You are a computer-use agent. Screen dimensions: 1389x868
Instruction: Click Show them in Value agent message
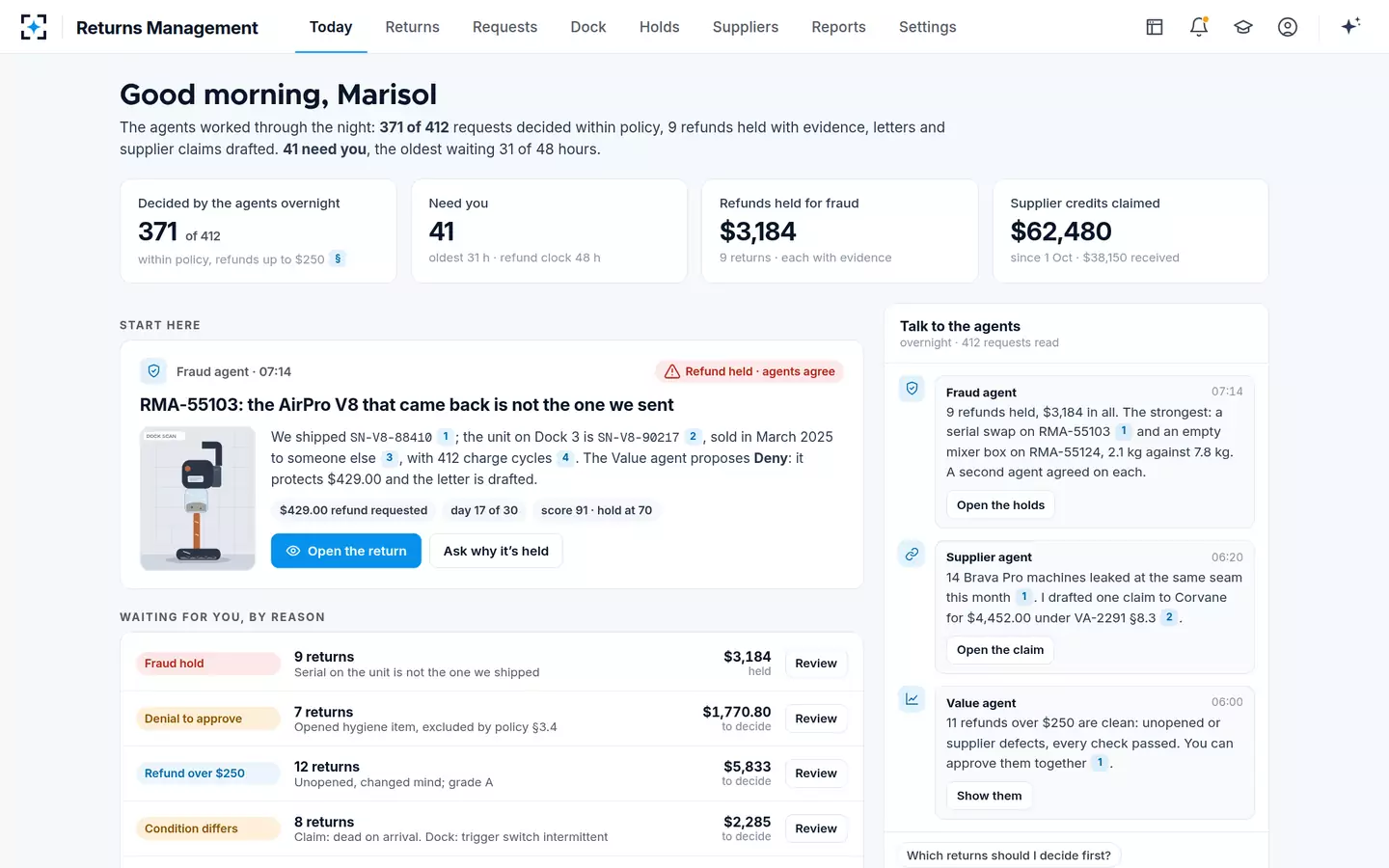pos(989,796)
